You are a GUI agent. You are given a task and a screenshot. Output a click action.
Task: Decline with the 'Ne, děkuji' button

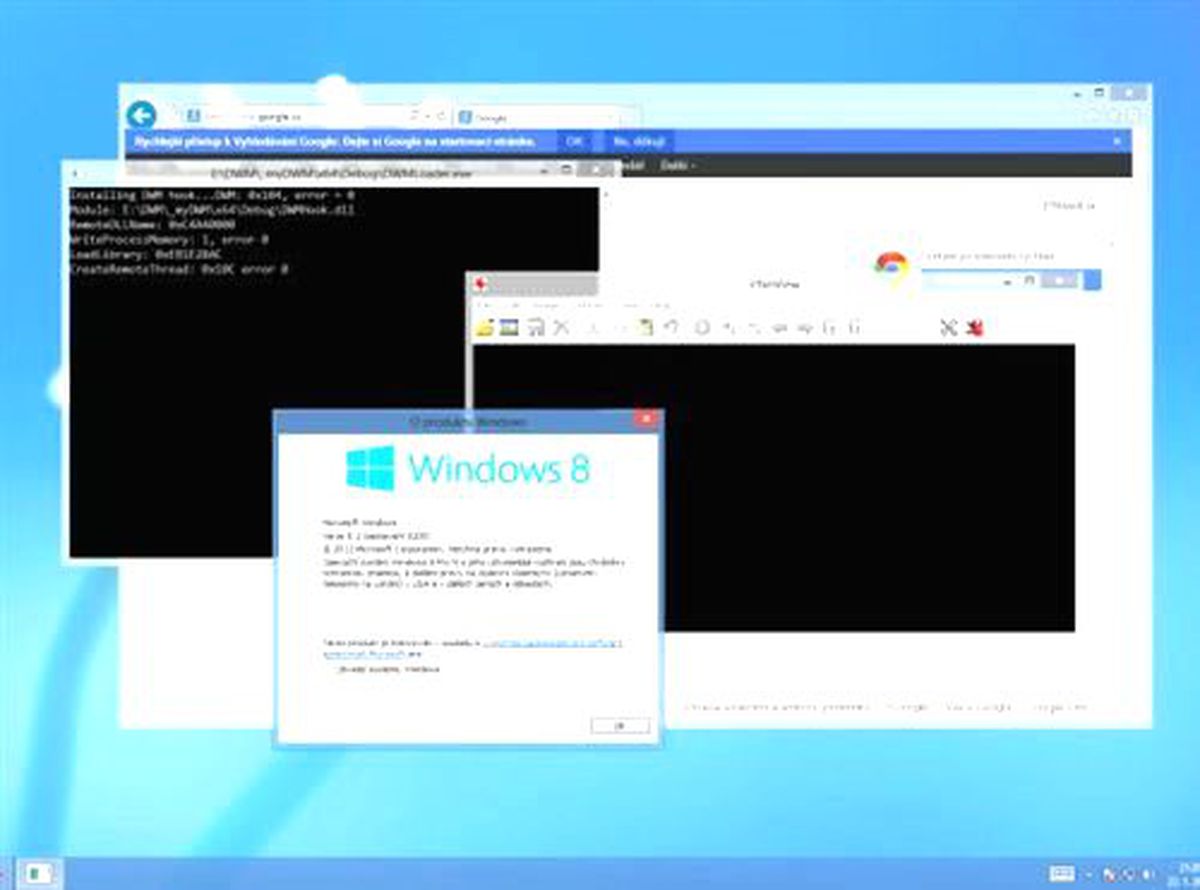click(637, 141)
